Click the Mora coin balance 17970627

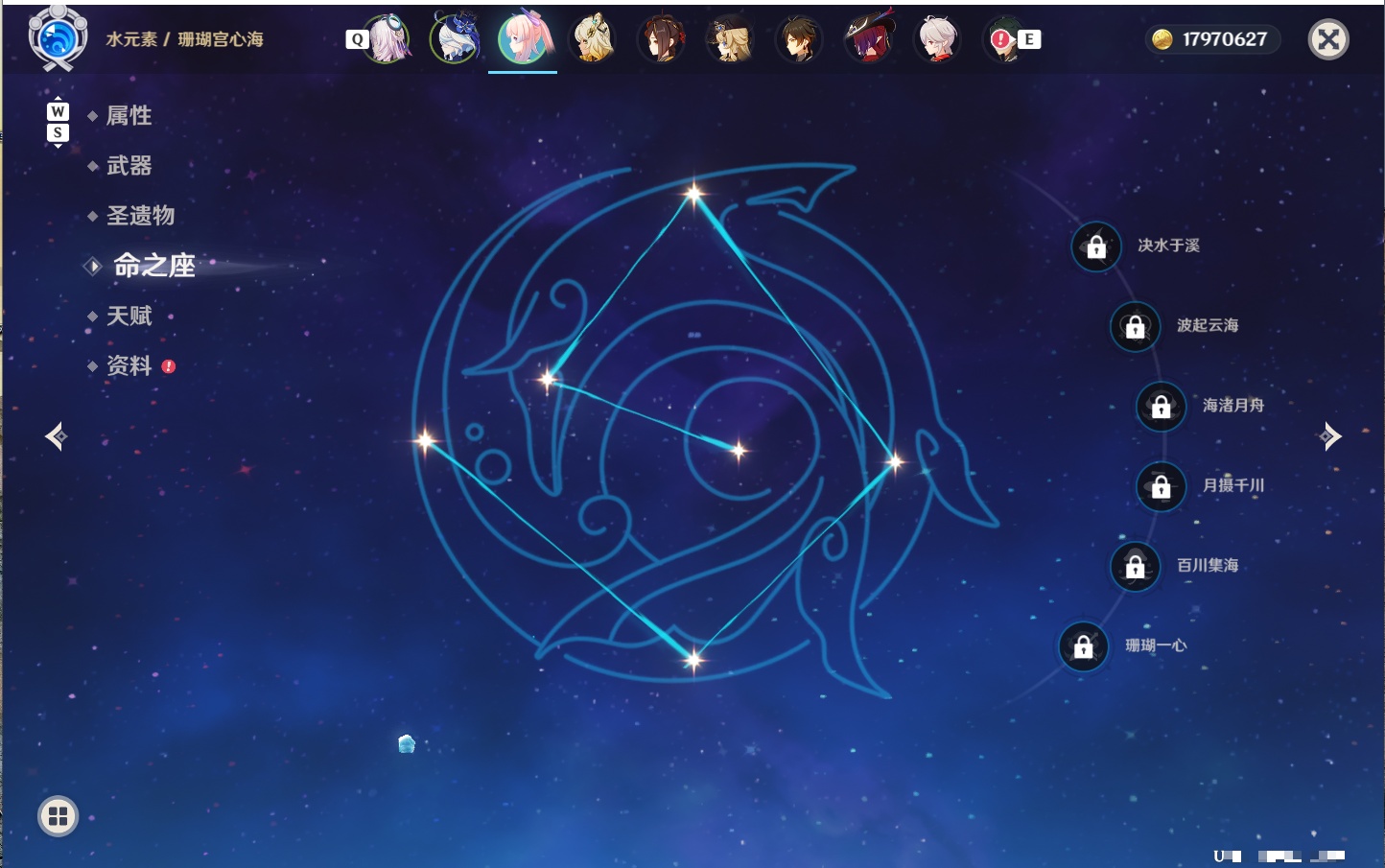[1212, 39]
